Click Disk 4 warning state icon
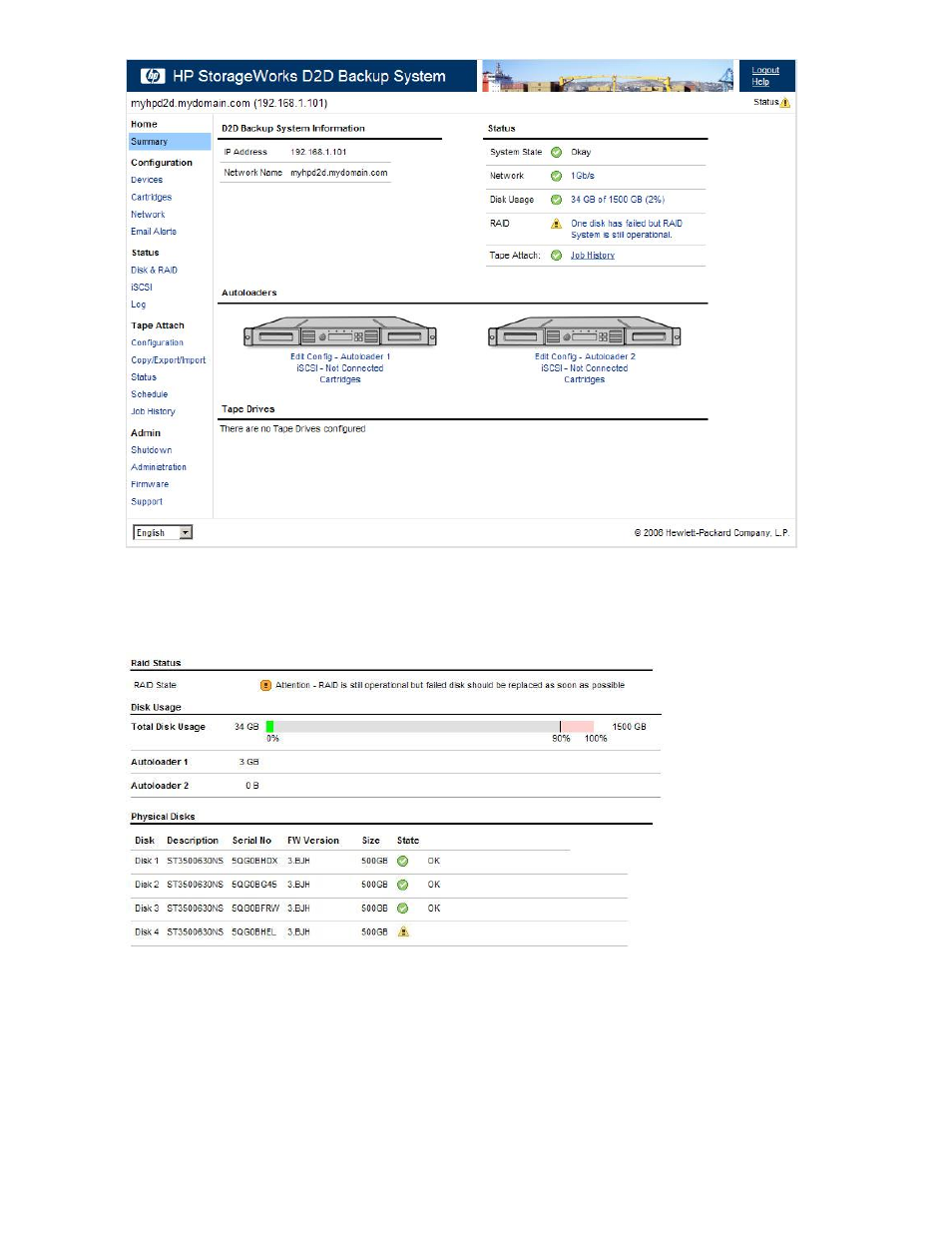The height and width of the screenshot is (1233, 952). (403, 932)
